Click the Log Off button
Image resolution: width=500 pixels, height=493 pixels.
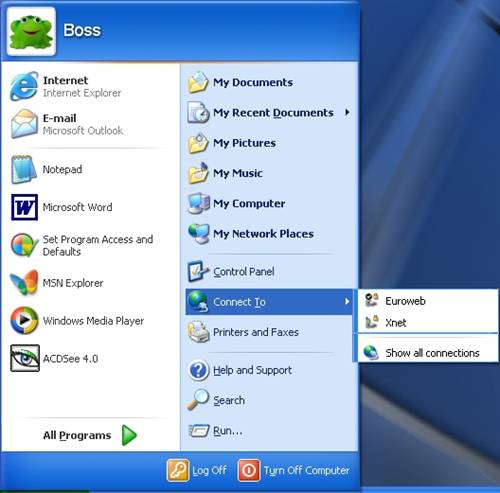pos(197,470)
